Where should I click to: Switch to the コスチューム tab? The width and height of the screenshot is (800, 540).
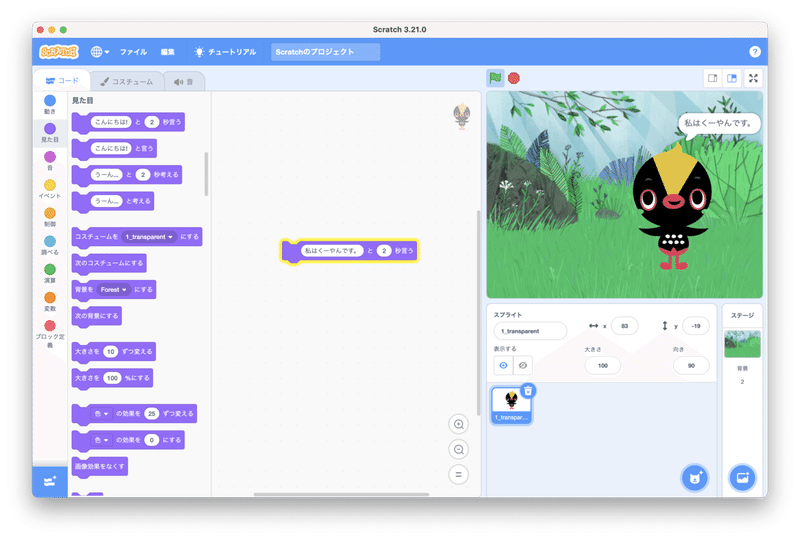(127, 82)
